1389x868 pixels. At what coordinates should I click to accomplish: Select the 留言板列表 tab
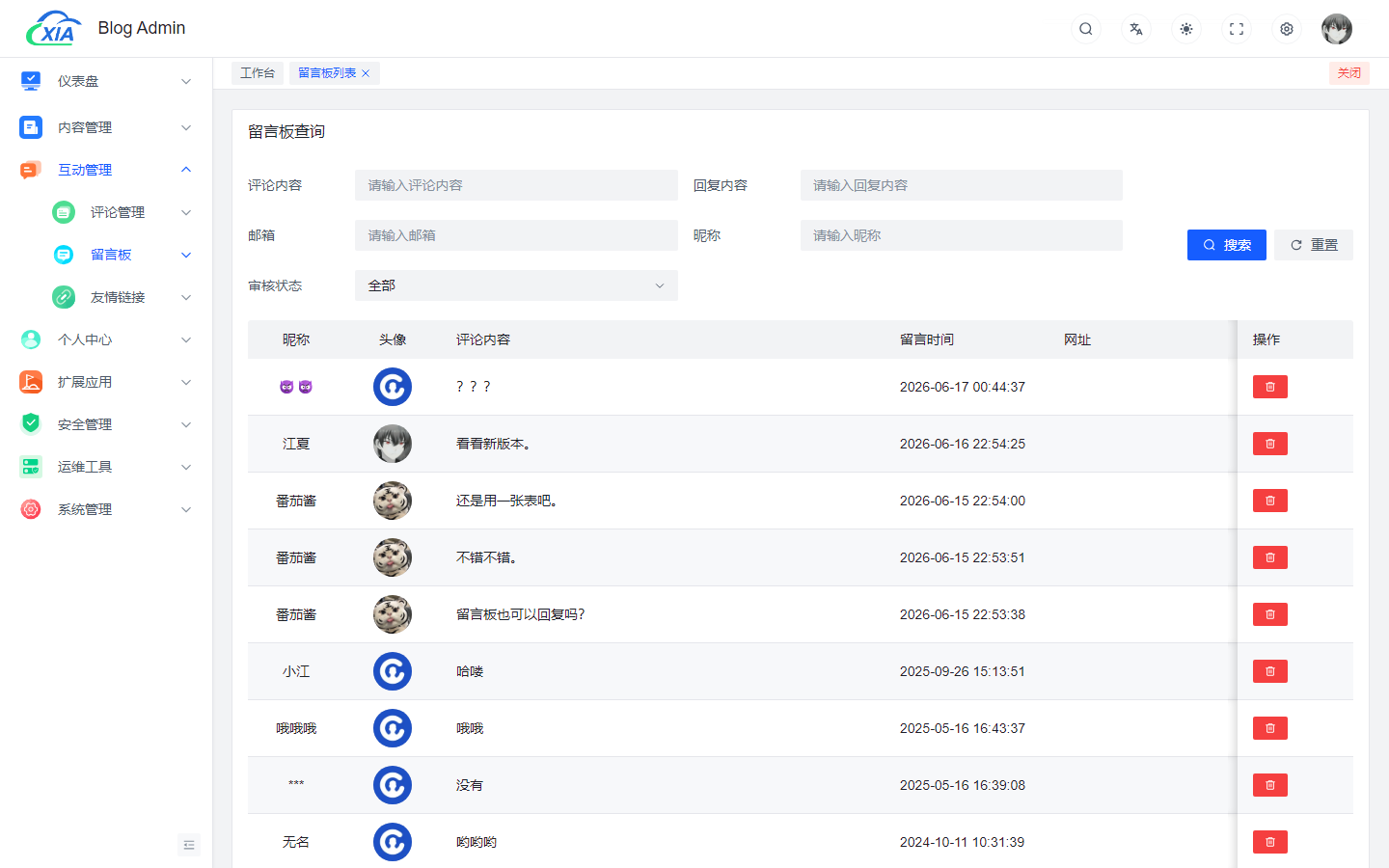(x=327, y=73)
